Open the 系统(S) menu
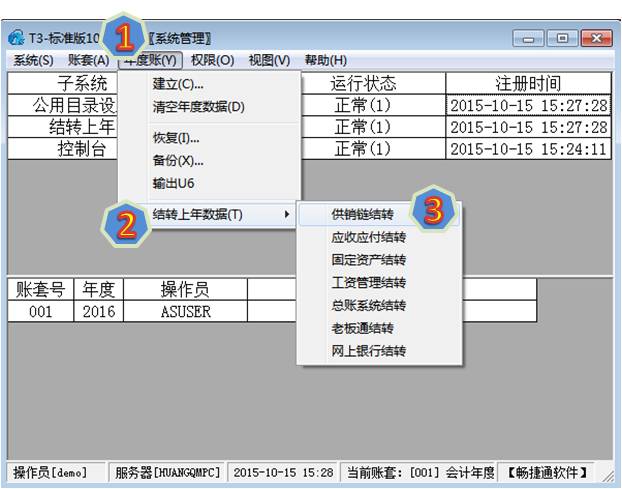 tap(33, 61)
